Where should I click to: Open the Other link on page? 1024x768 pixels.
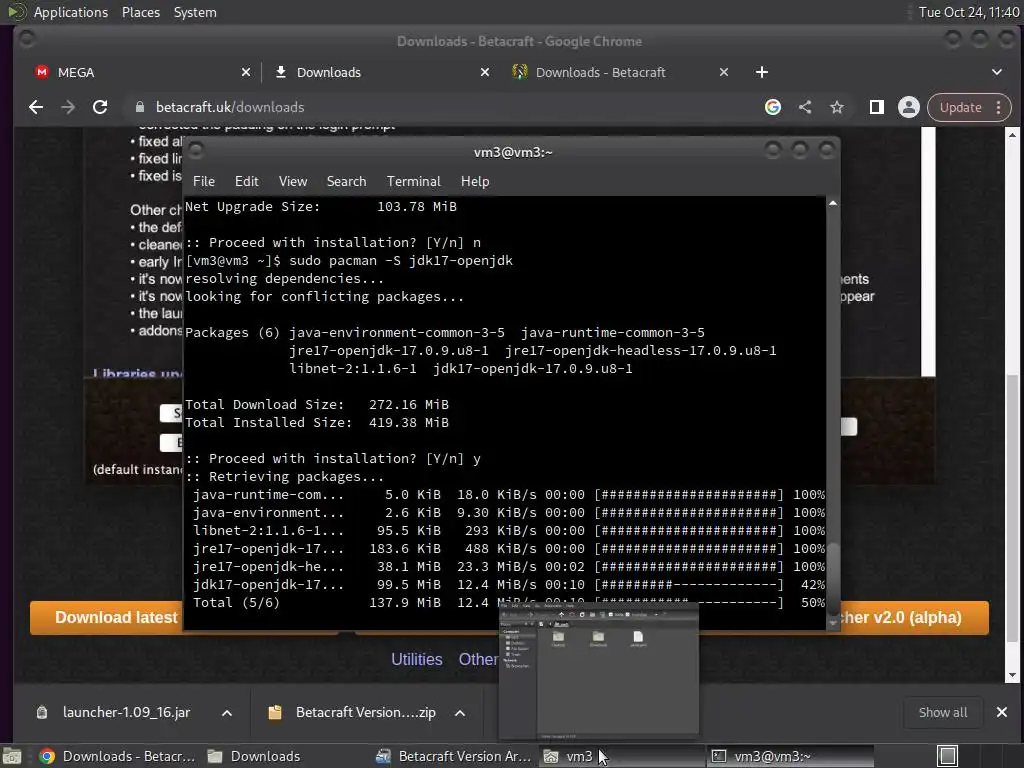pyautogui.click(x=478, y=660)
